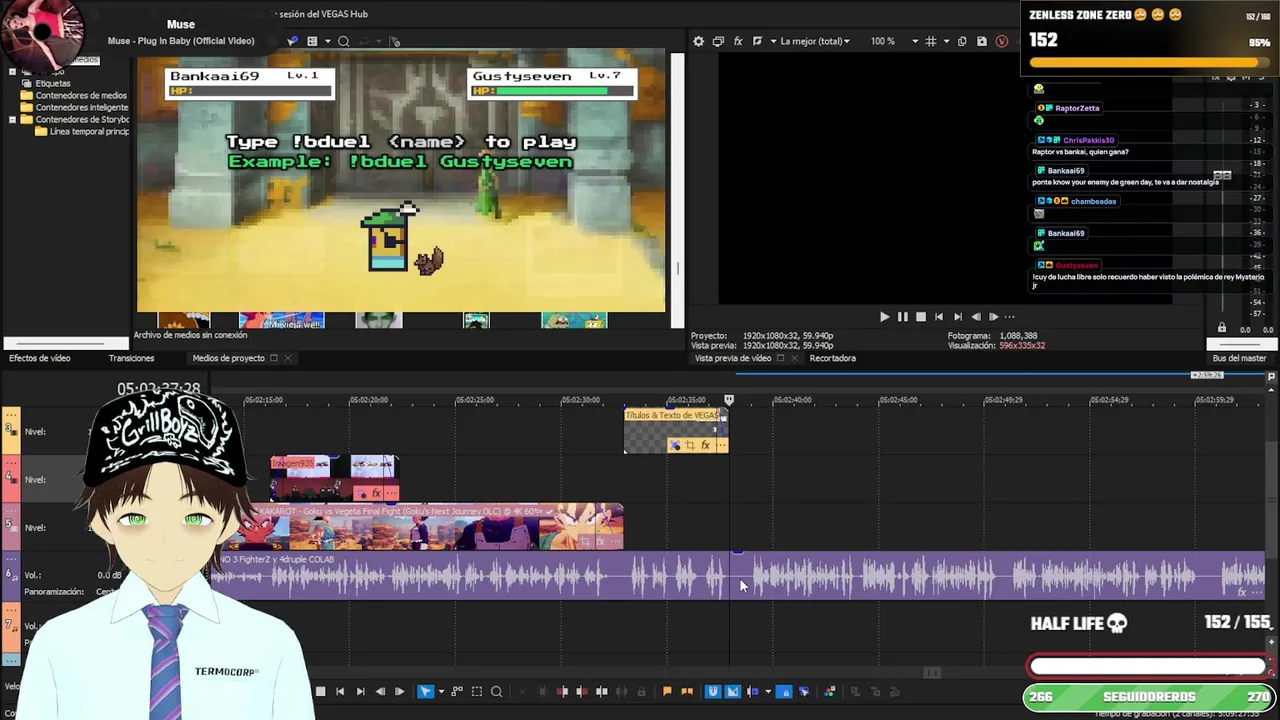Switch to Transiciones tab

pos(131,358)
